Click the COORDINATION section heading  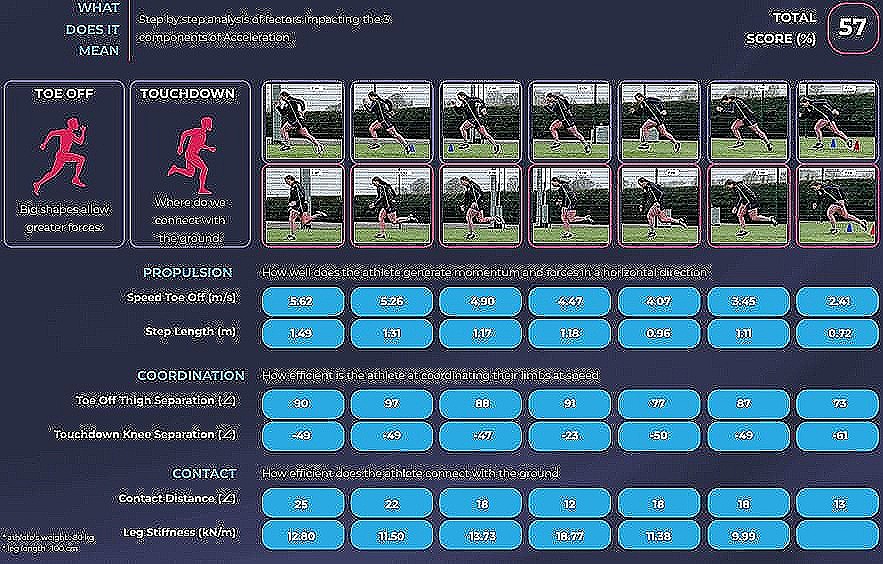pos(191,375)
